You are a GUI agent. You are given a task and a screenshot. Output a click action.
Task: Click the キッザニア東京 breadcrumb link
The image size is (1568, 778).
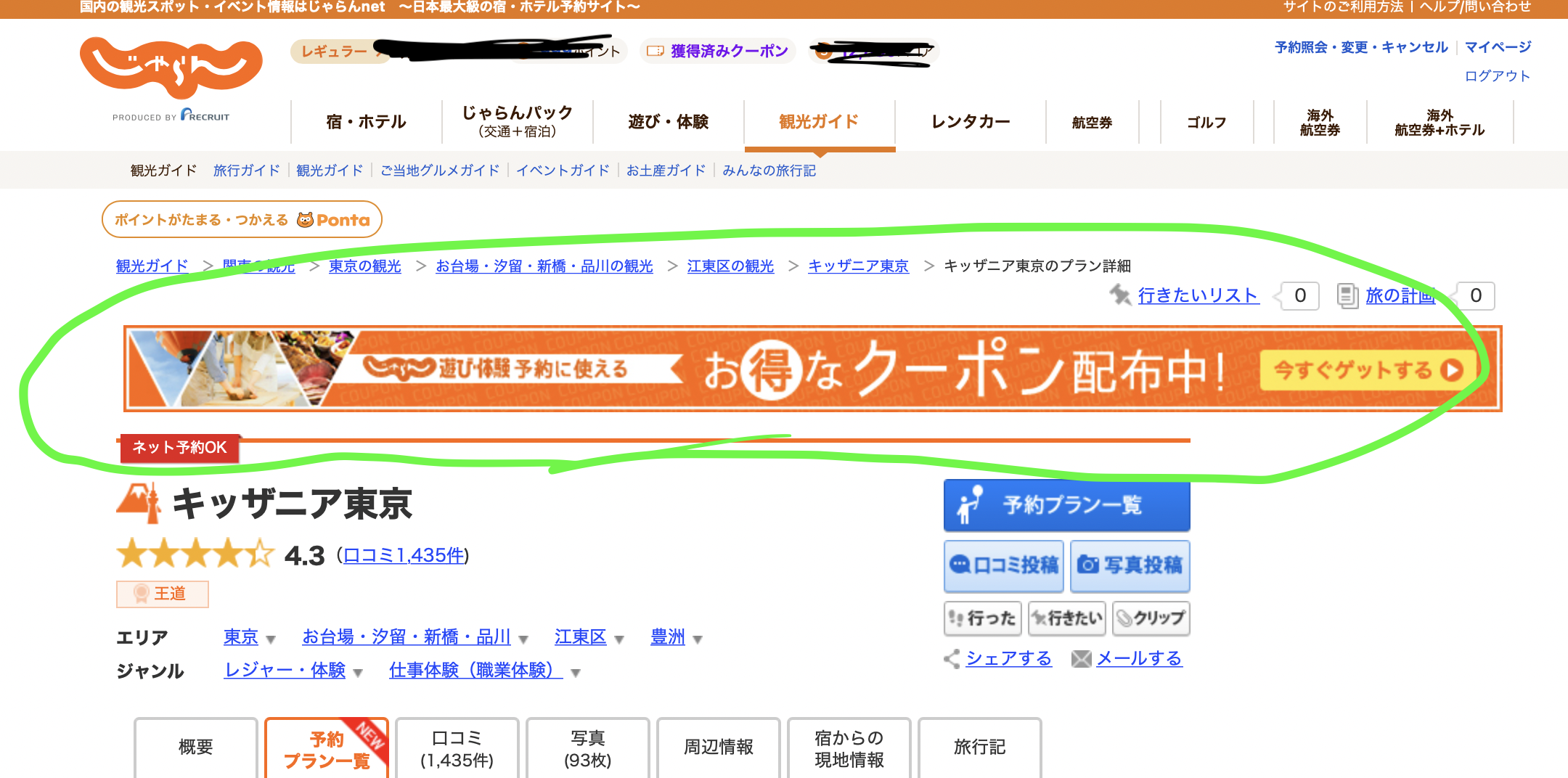(x=858, y=266)
